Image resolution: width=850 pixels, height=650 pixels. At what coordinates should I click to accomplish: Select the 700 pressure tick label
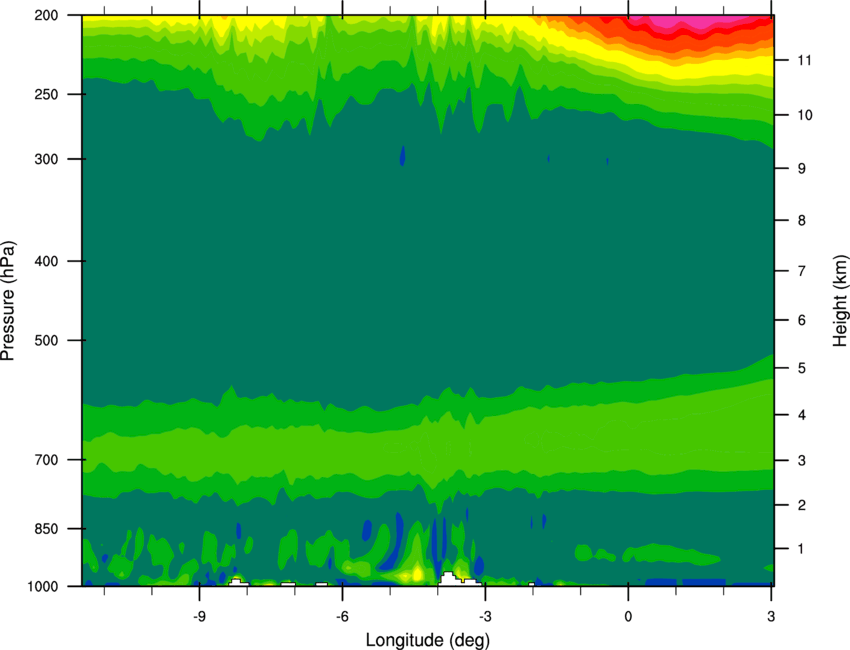click(46, 460)
